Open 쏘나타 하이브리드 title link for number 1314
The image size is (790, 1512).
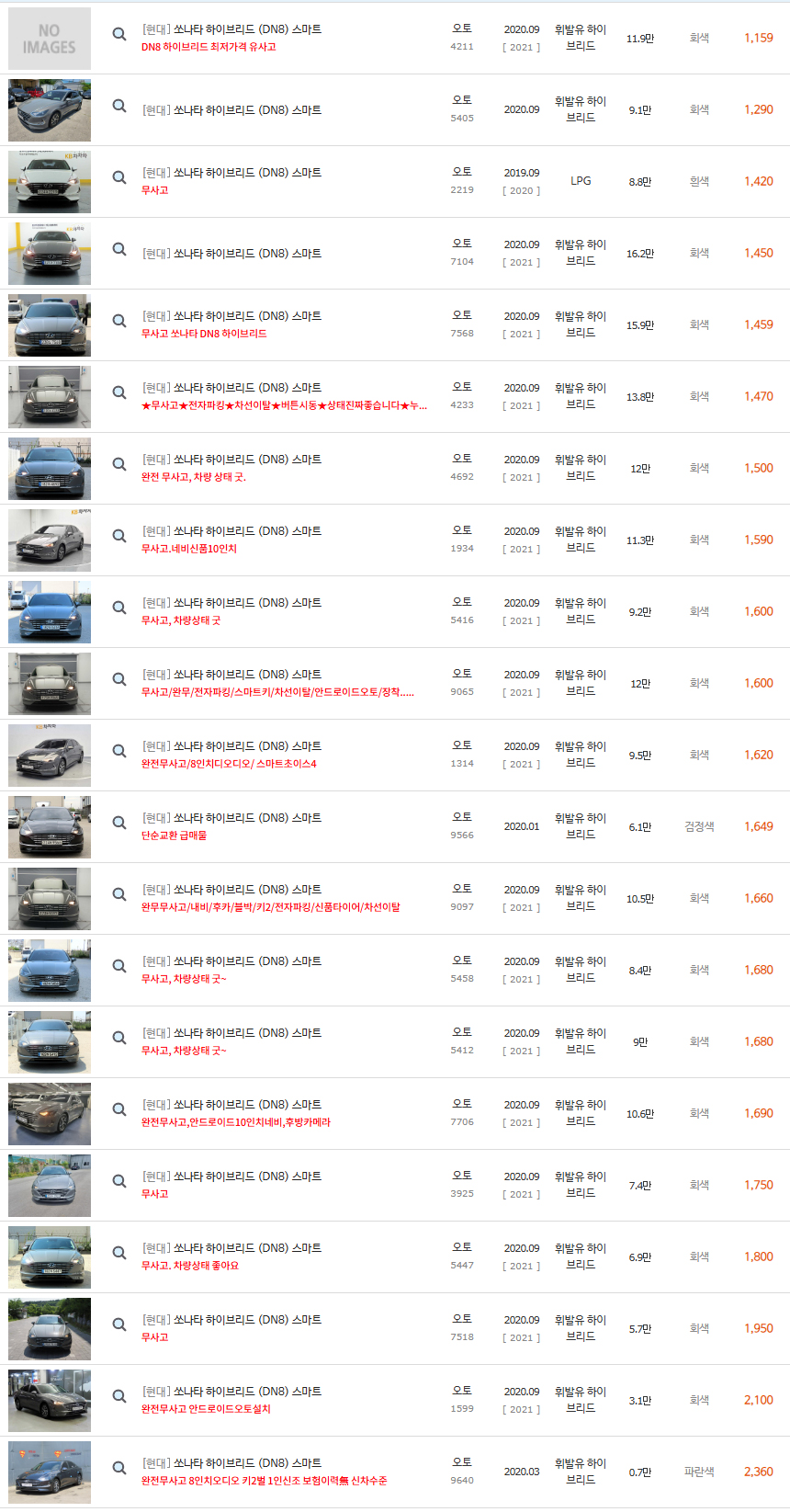click(x=231, y=746)
